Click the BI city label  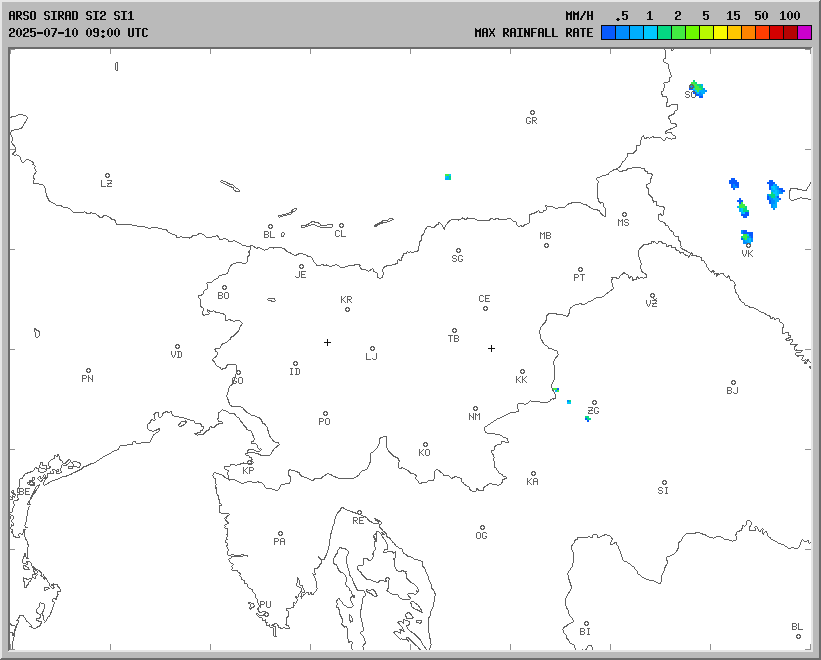tap(585, 632)
